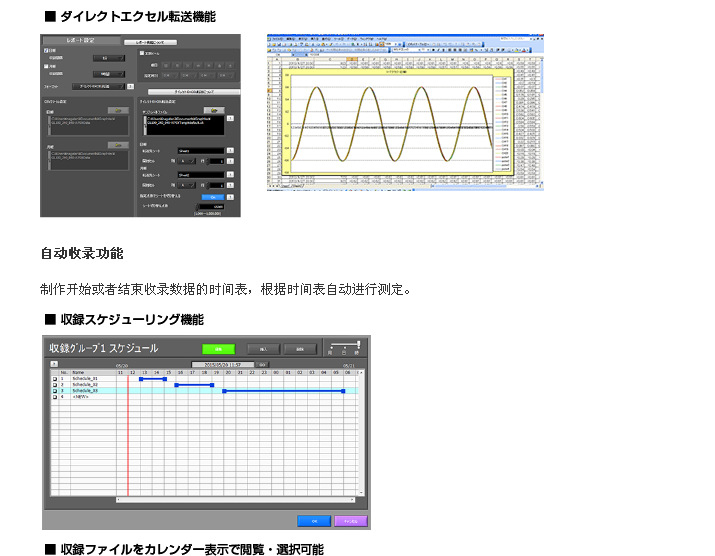Check the box for schedule row 3
This screenshot has width=715, height=556.
55,391
